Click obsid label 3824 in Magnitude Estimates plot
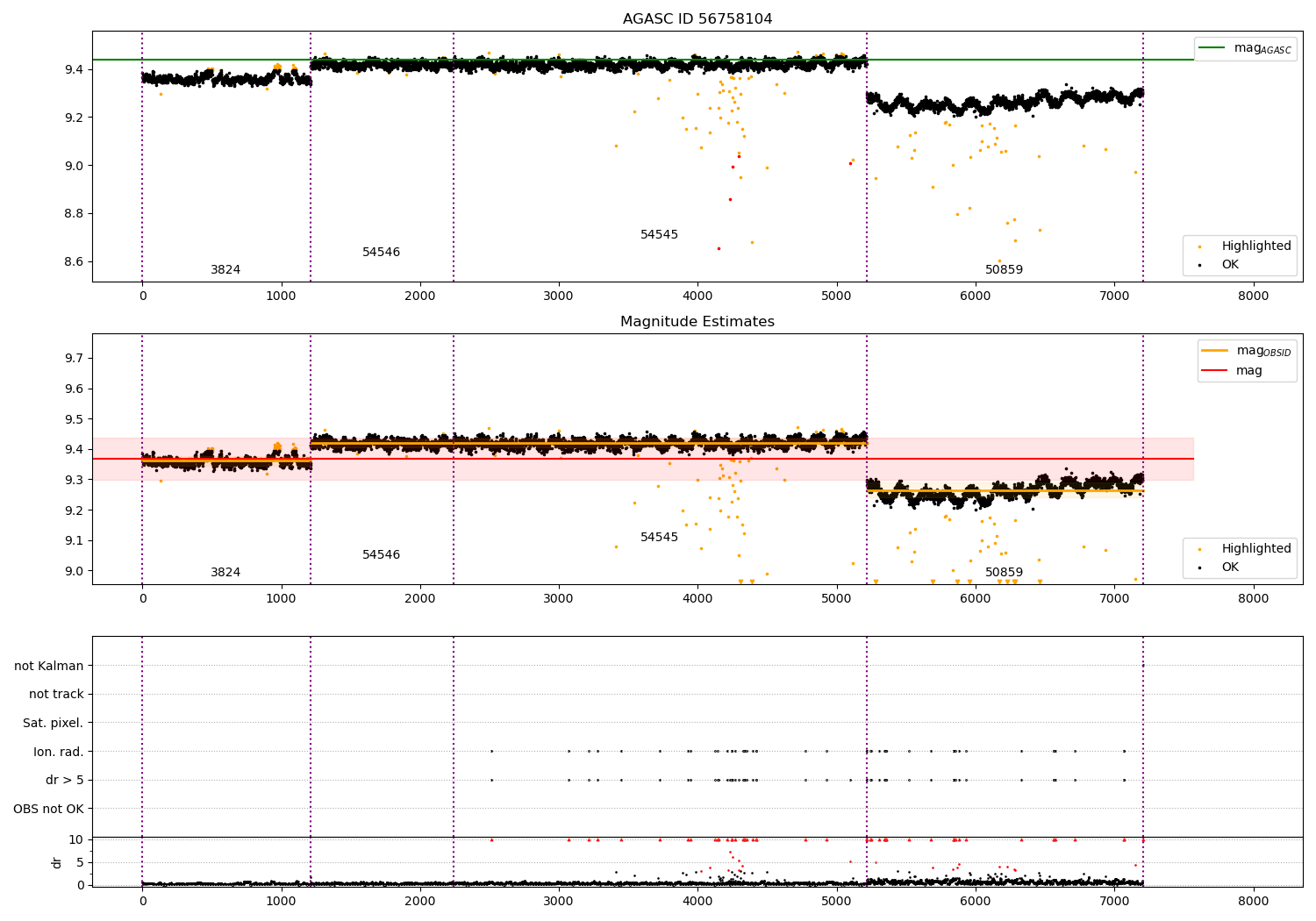Image resolution: width=1316 pixels, height=921 pixels. 225,573
